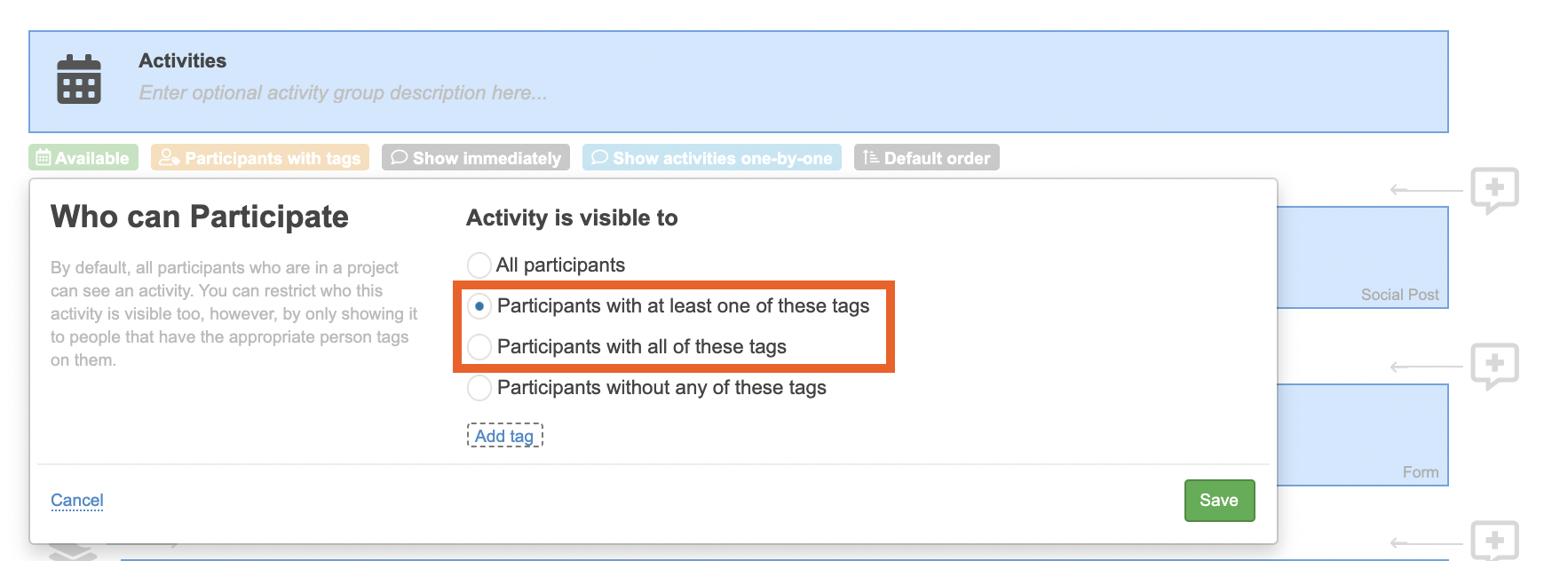Viewport: 1568px width, 561px height.
Task: Click add-comment icon beside Social Post
Action: pyautogui.click(x=1494, y=190)
